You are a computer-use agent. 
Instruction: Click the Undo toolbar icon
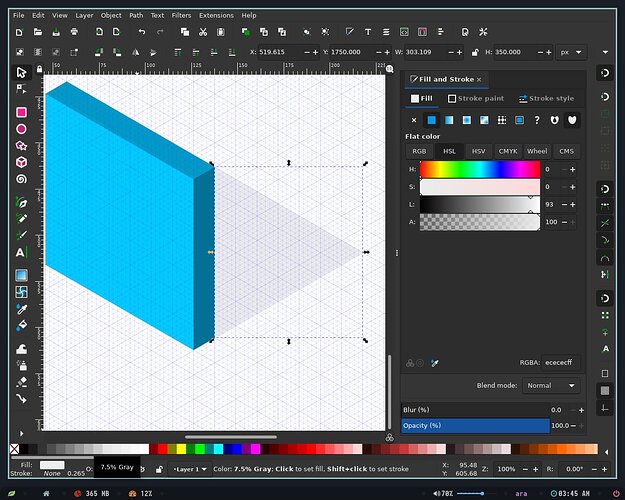click(x=142, y=32)
